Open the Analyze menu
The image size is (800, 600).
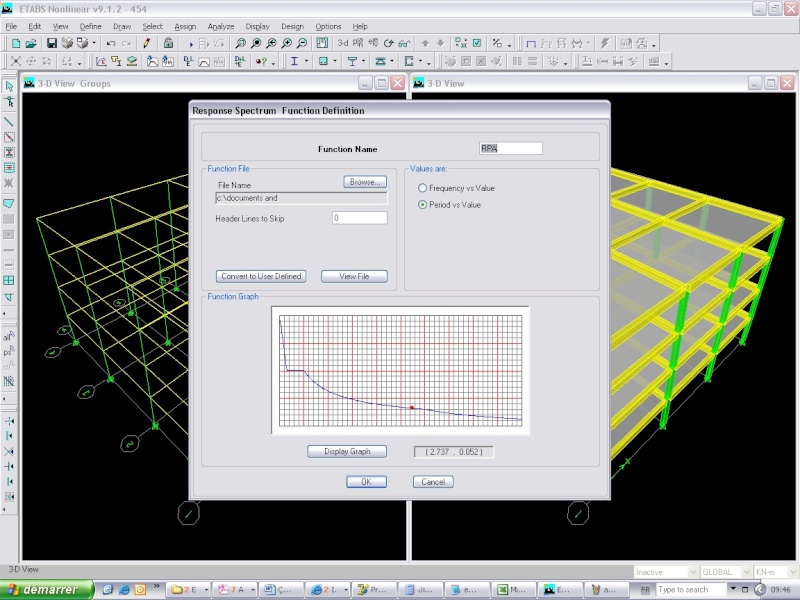[220, 26]
